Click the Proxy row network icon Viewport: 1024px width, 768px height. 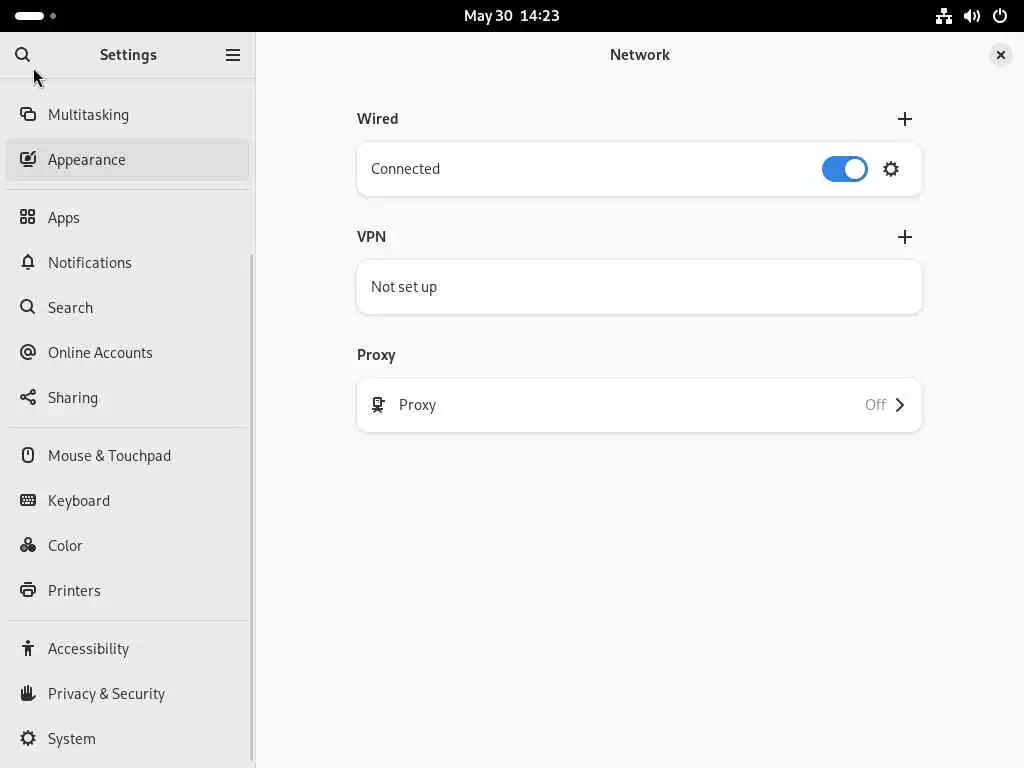pyautogui.click(x=378, y=405)
